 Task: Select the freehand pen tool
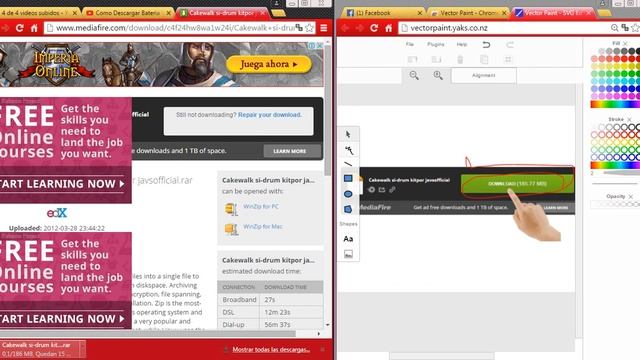tap(349, 150)
